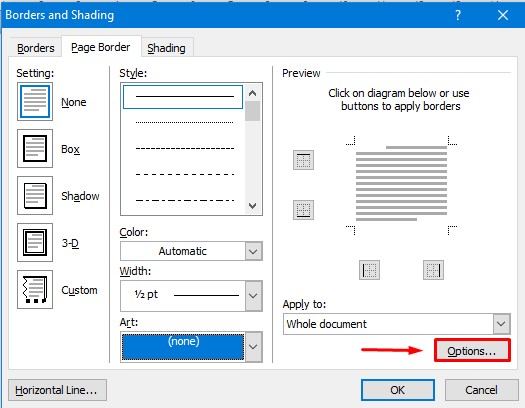Open the Horizontal Line... dialog

click(57, 390)
